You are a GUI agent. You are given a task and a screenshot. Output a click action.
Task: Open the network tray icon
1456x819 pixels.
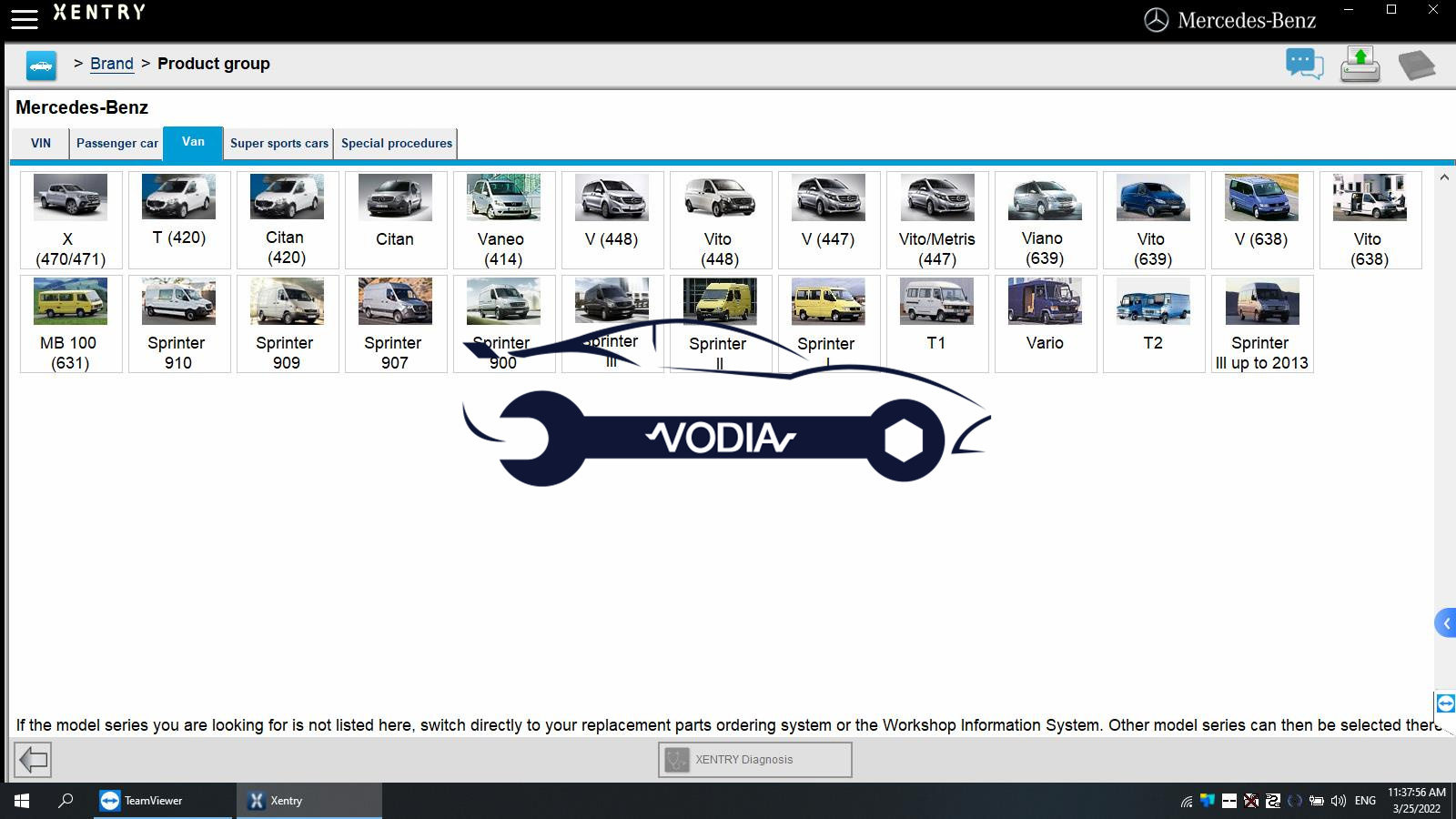(1186, 802)
